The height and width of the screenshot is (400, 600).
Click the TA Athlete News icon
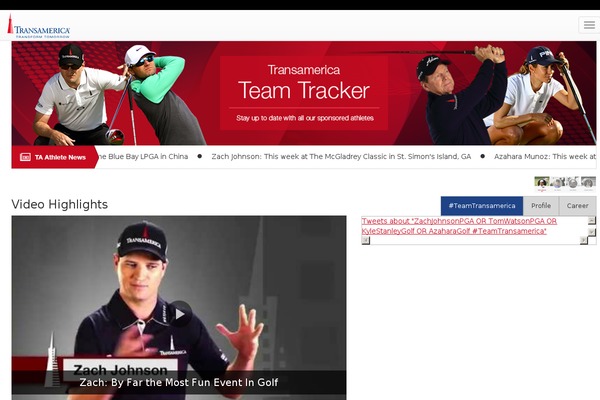(25, 157)
